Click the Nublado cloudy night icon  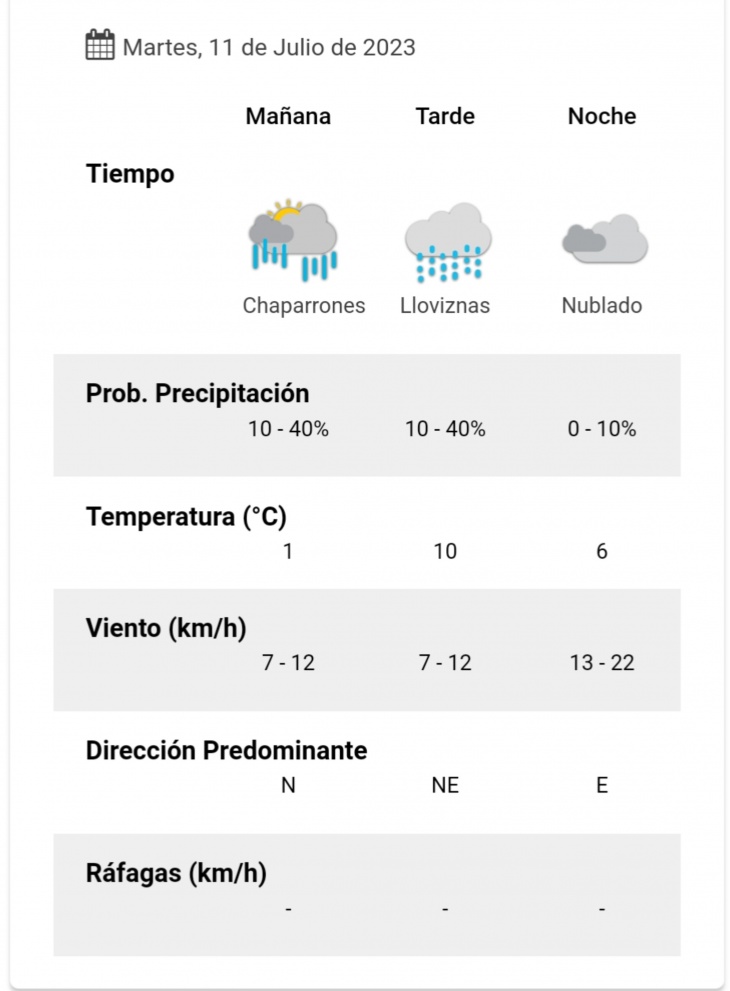(x=605, y=238)
